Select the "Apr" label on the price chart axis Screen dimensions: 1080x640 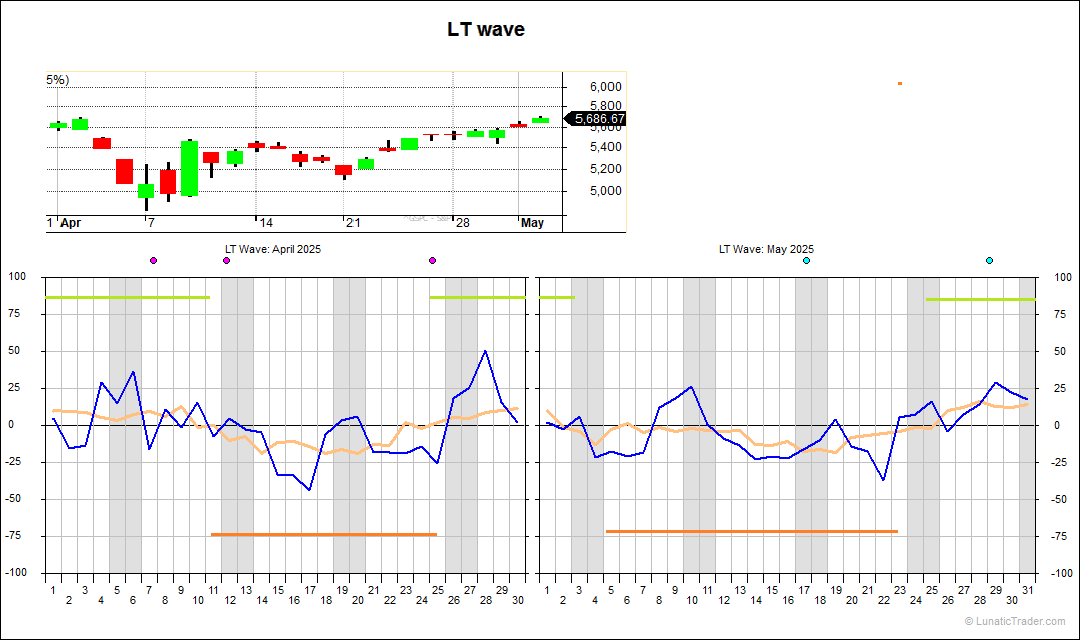[x=70, y=223]
